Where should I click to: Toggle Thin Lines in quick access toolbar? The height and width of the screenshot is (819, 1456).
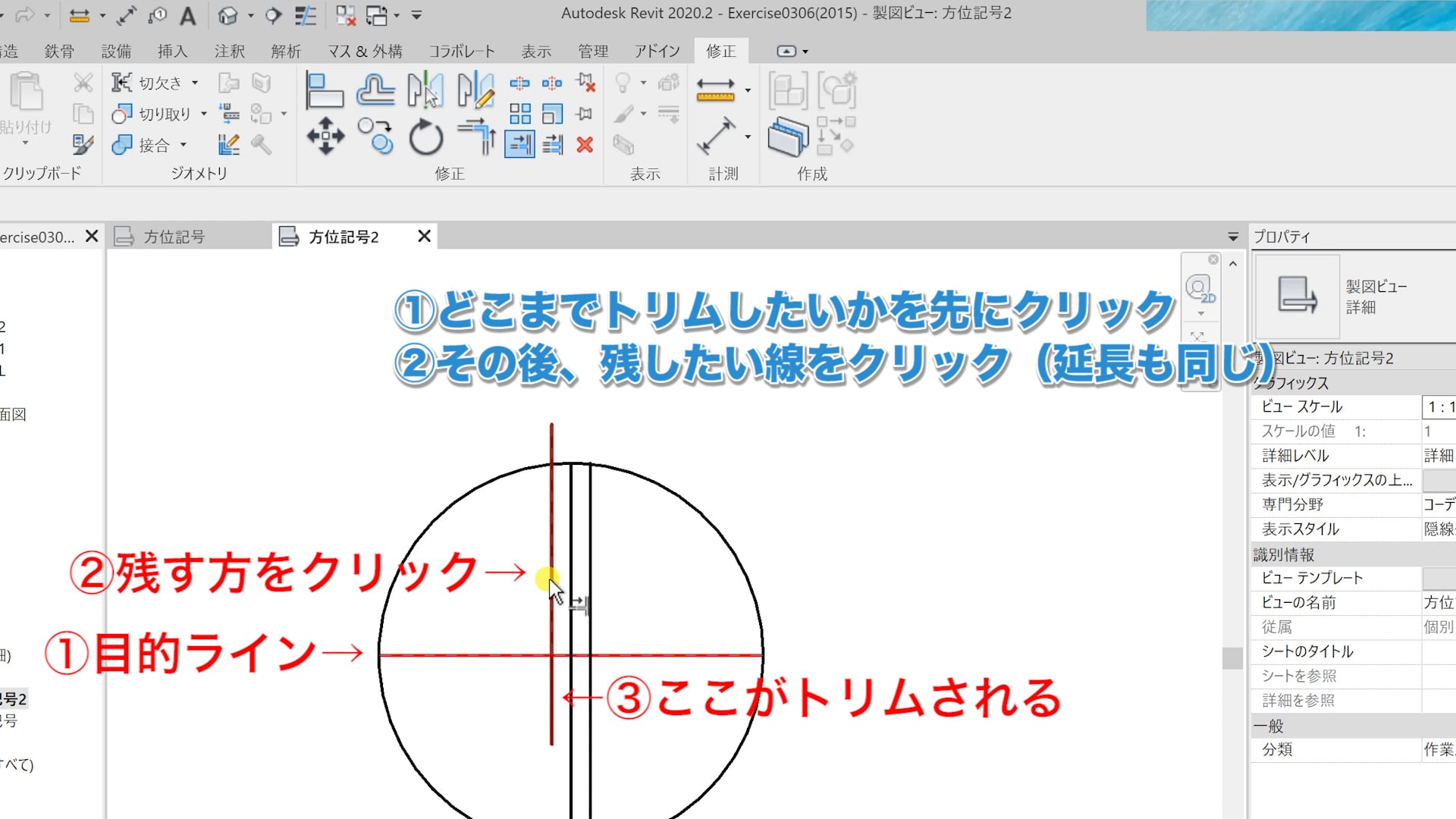(305, 15)
